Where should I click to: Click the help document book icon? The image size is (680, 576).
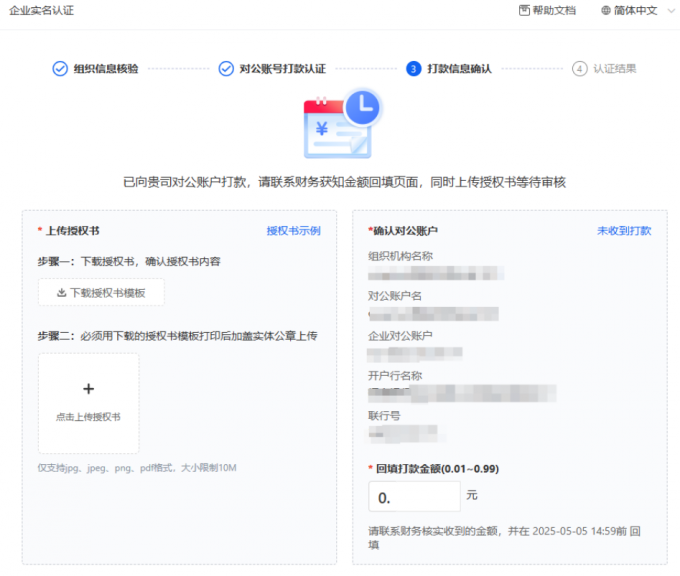click(x=524, y=10)
